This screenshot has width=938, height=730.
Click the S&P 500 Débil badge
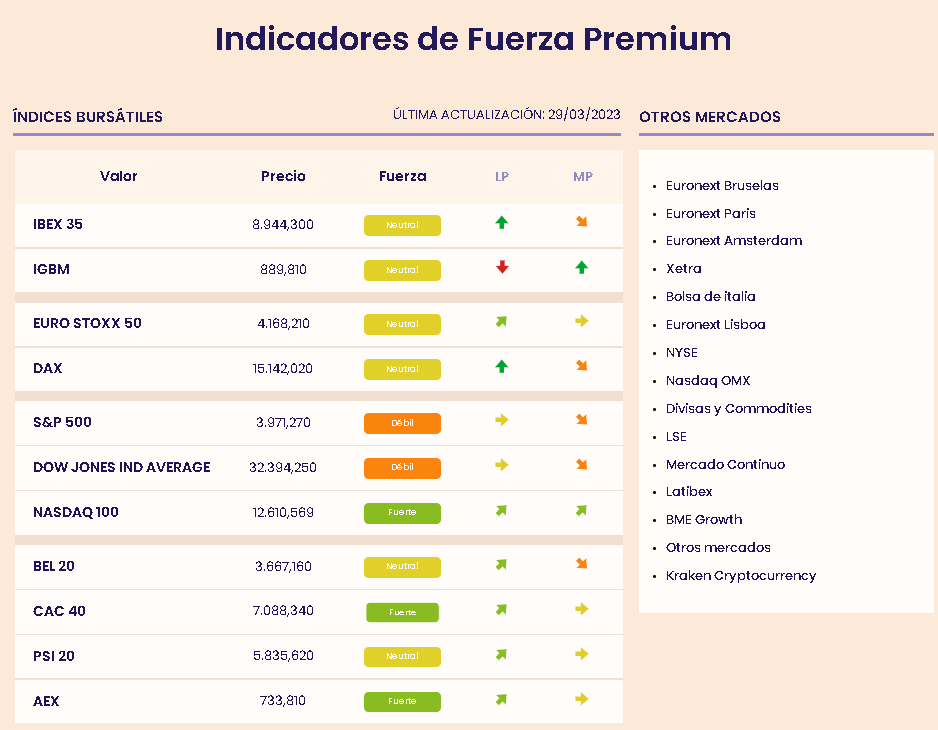point(402,423)
